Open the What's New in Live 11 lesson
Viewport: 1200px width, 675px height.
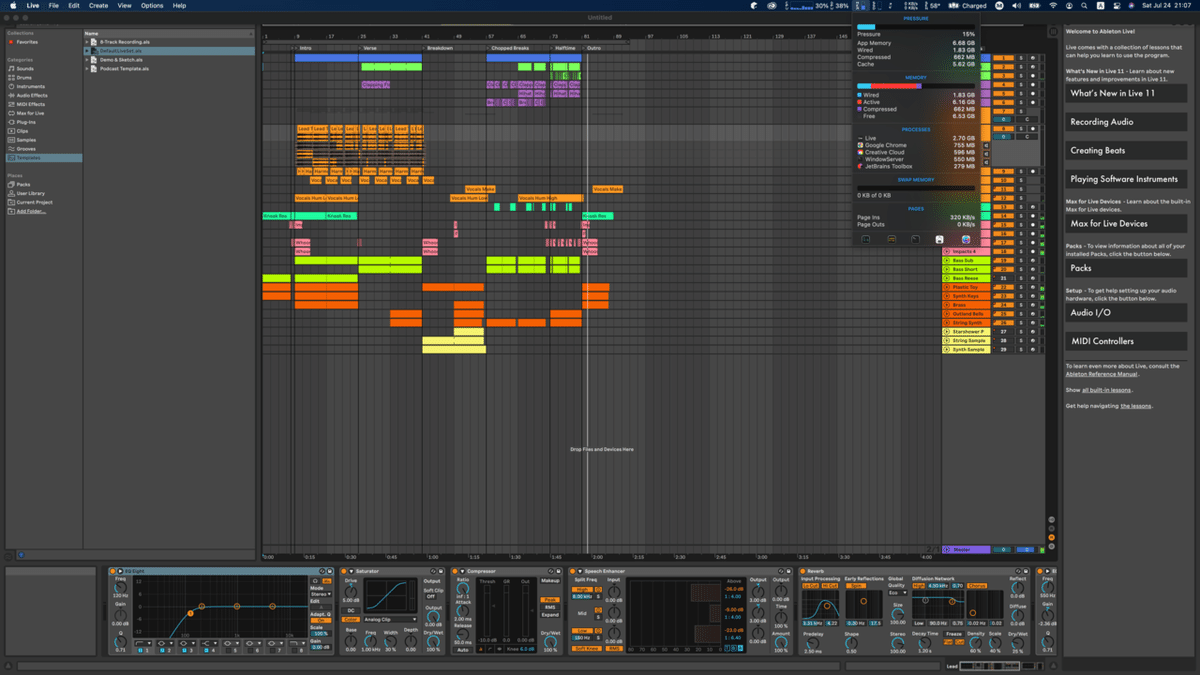1126,93
